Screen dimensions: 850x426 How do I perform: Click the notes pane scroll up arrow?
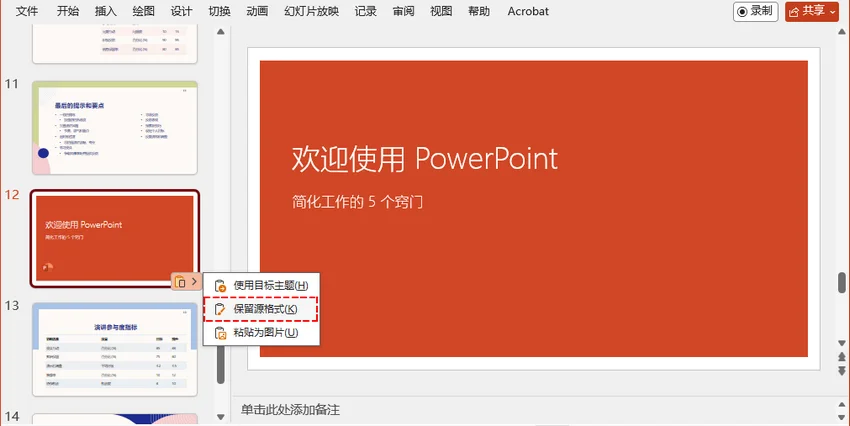(x=841, y=404)
